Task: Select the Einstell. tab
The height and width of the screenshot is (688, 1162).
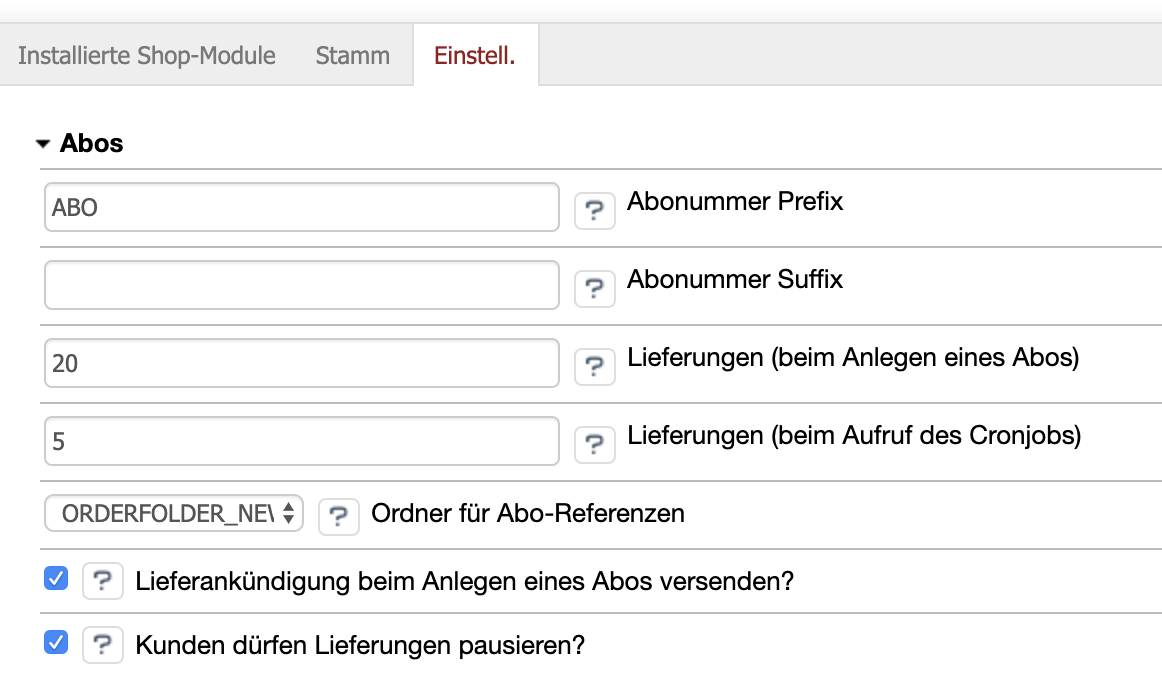Action: point(475,55)
